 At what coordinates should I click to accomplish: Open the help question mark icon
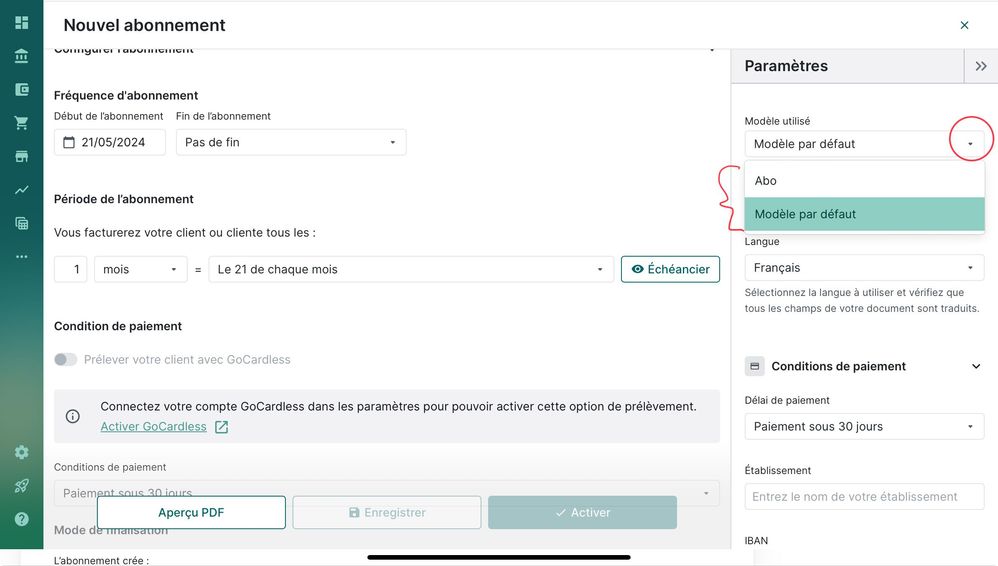click(21, 519)
